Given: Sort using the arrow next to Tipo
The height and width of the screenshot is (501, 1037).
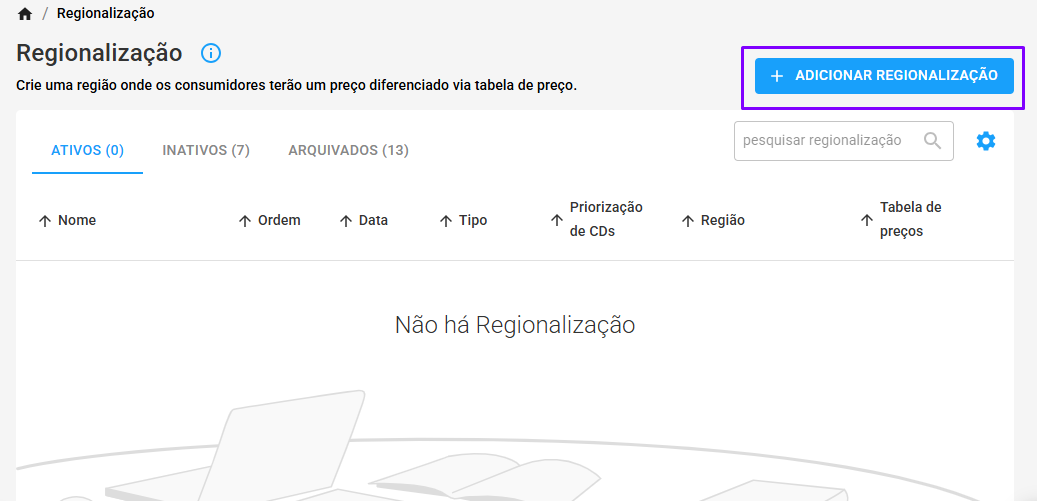Looking at the screenshot, I should 446,221.
